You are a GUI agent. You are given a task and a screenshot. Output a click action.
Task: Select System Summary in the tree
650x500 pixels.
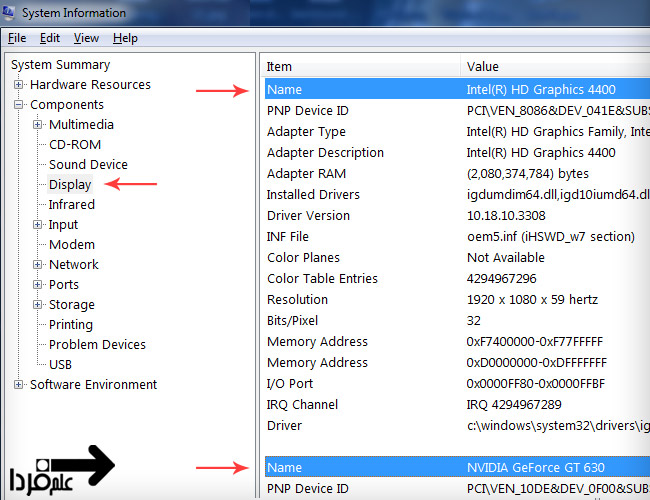60,65
